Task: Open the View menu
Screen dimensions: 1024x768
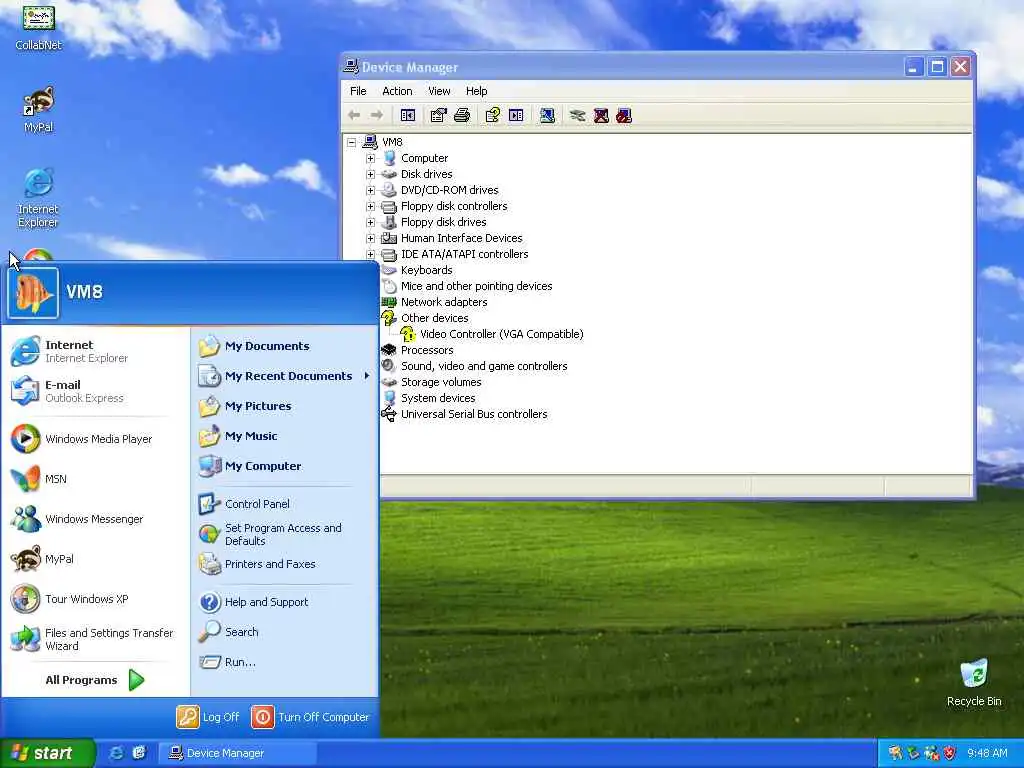Action: [439, 91]
